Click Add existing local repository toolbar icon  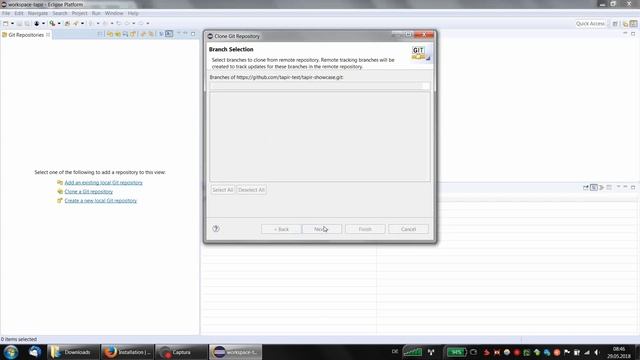[110, 34]
